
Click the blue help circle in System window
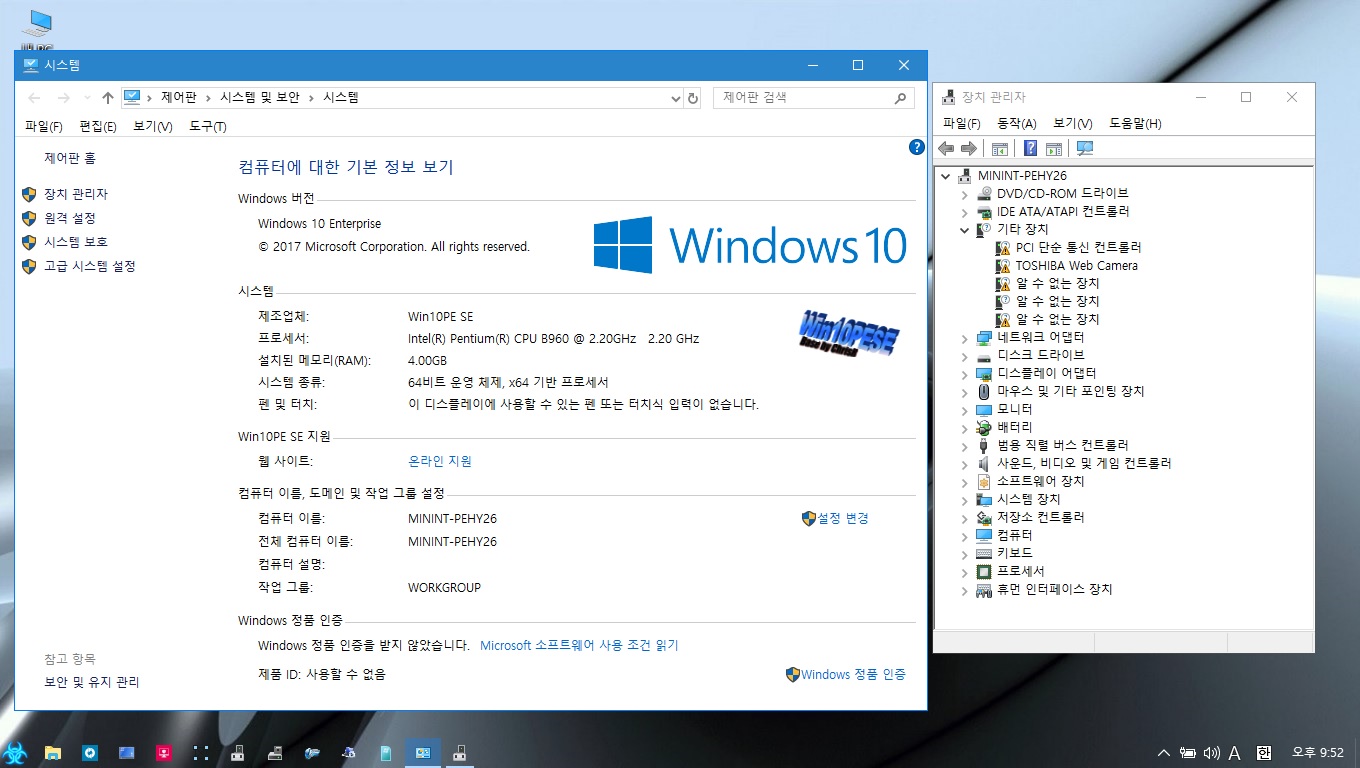click(916, 147)
